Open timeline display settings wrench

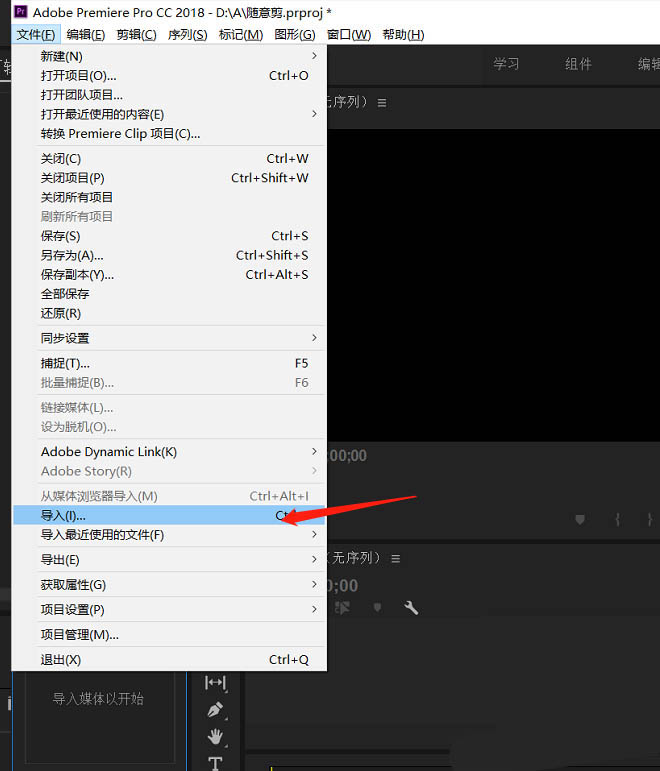point(410,607)
